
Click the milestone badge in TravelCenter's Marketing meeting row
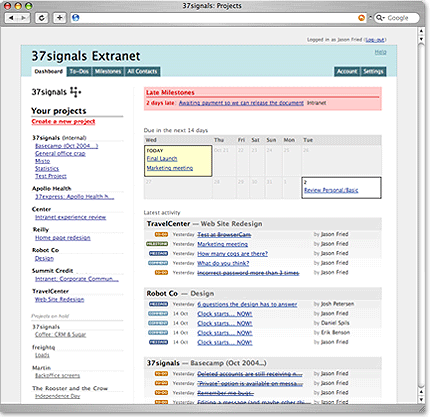point(157,244)
